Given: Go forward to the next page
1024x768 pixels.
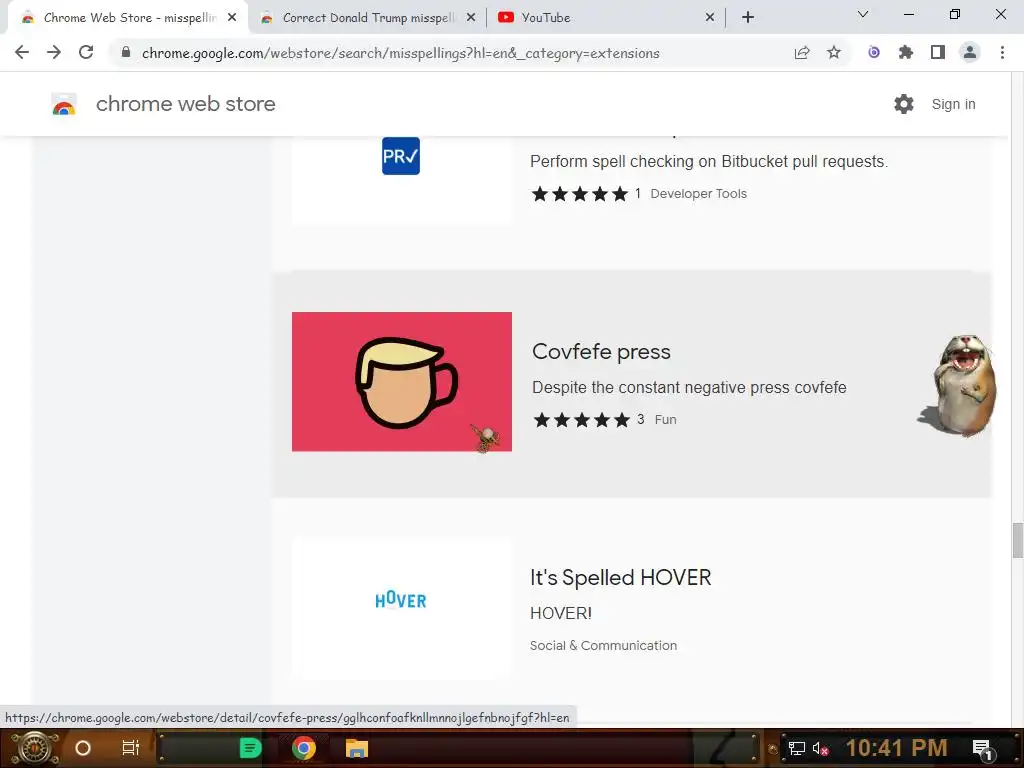Looking at the screenshot, I should [x=54, y=52].
